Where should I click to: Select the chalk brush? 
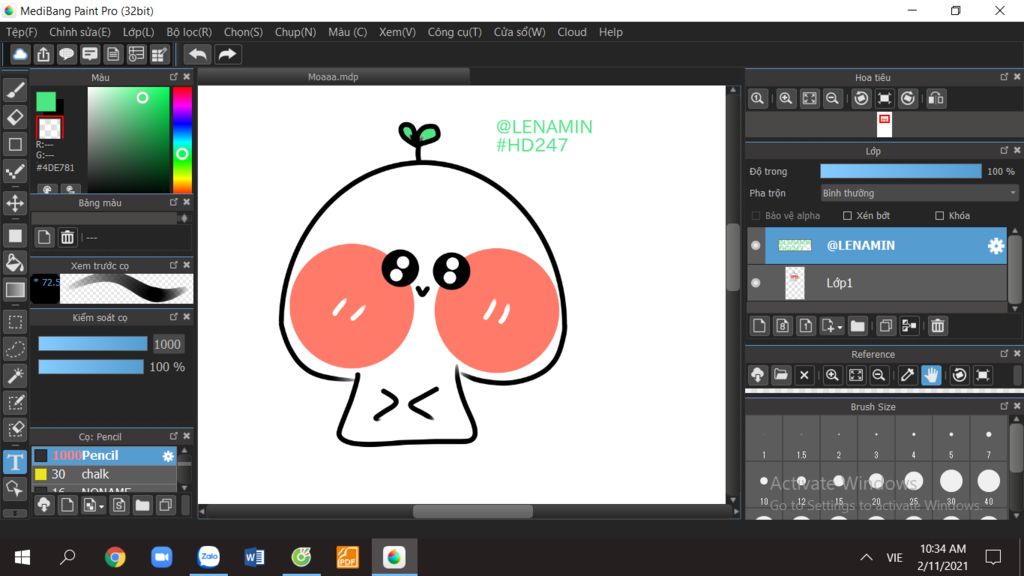click(x=104, y=474)
